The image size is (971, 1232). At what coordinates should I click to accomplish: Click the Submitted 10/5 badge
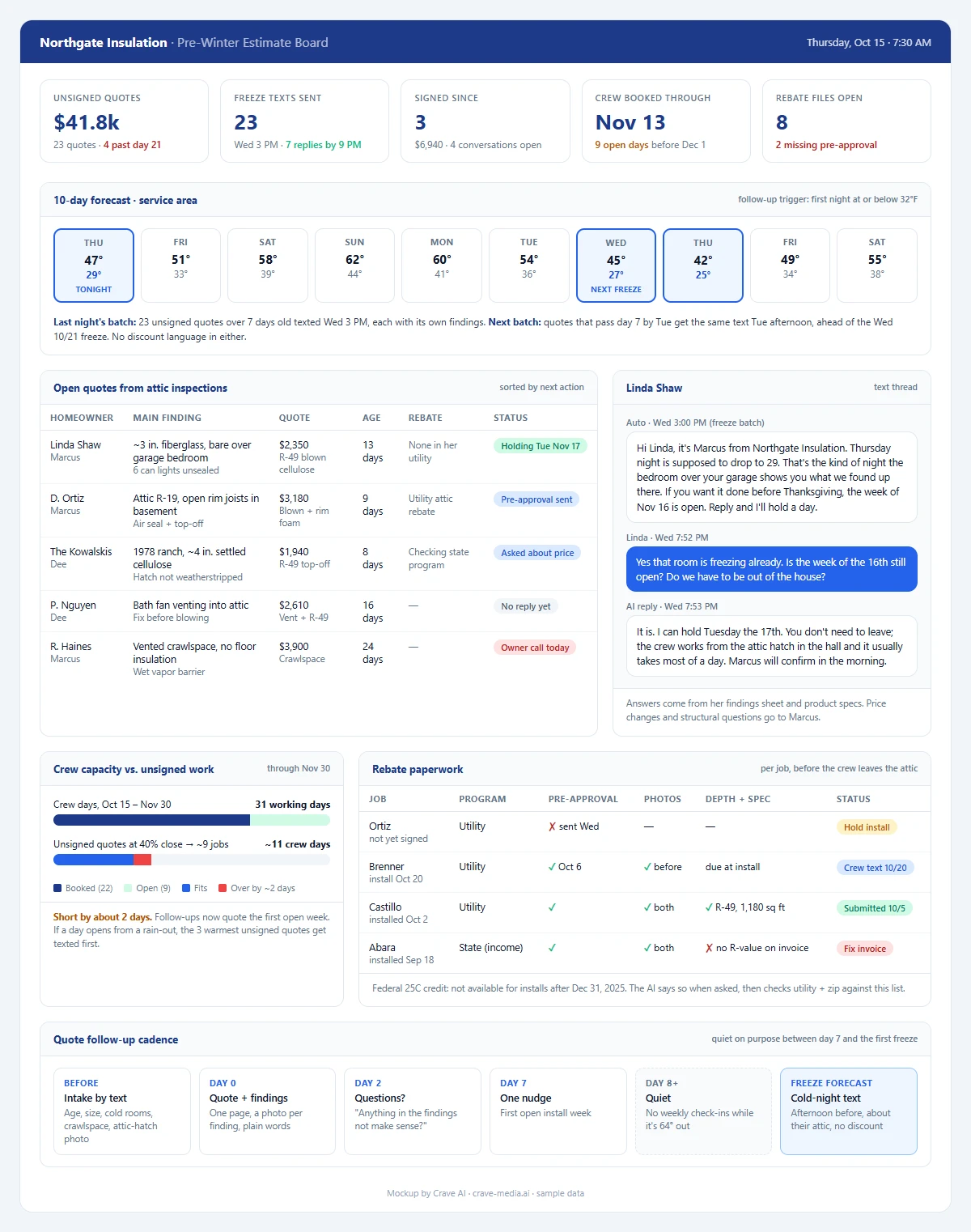point(875,908)
